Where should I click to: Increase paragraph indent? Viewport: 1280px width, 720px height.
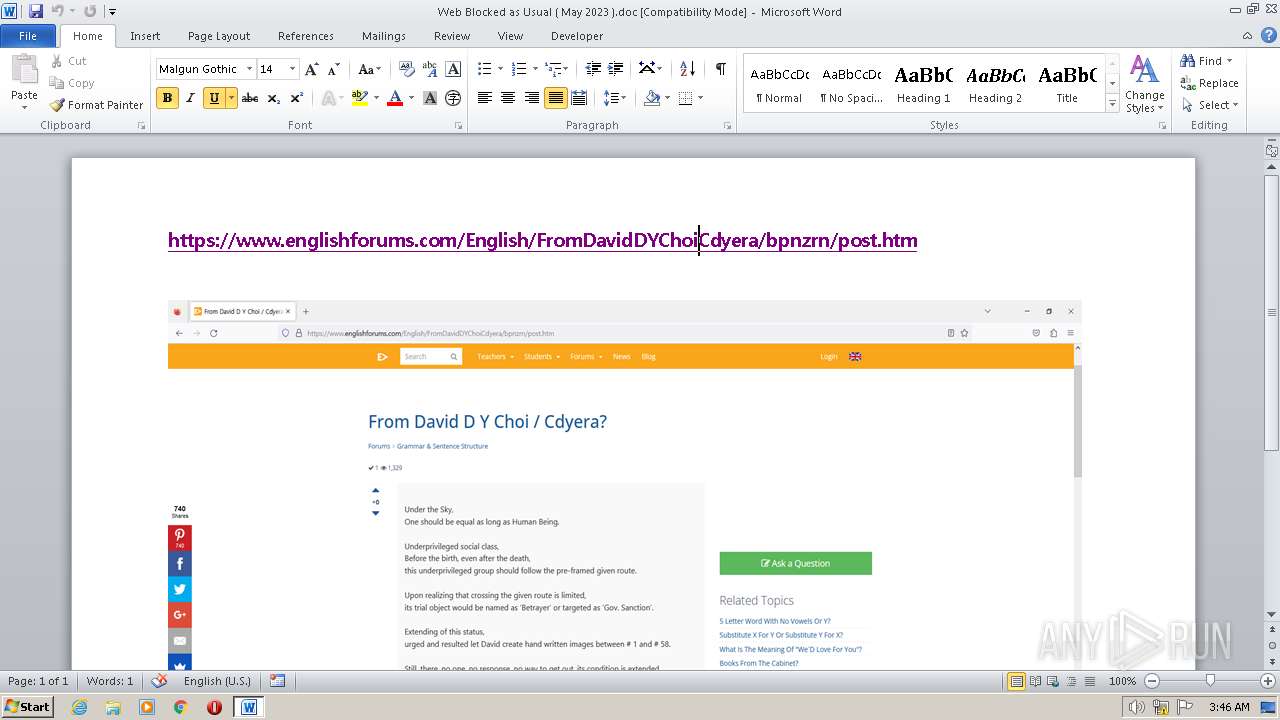(x=616, y=69)
